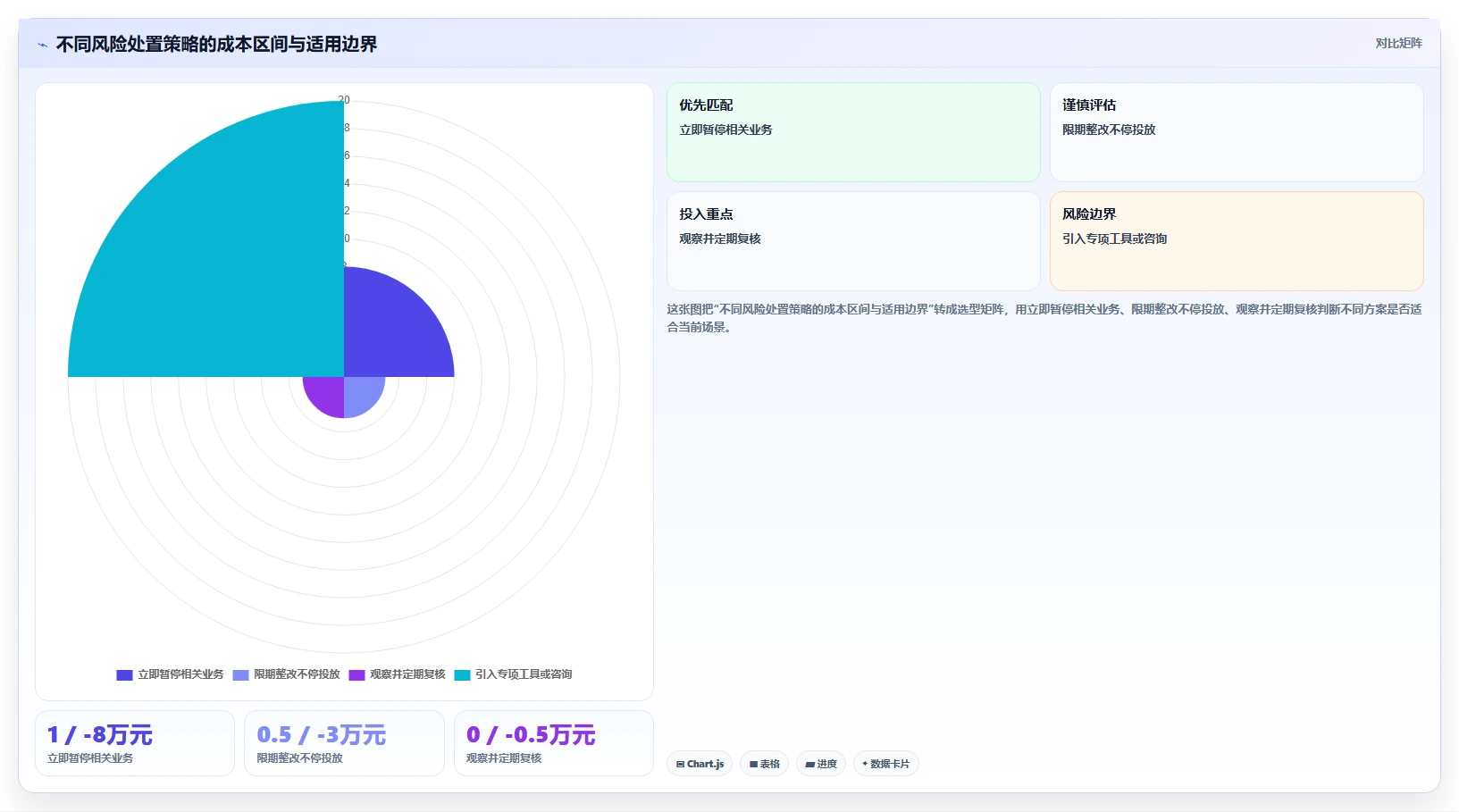This screenshot has width=1459, height=812.
Task: Select the title 不同风险处置策略的成本区间与适用边界
Action: coord(216,44)
